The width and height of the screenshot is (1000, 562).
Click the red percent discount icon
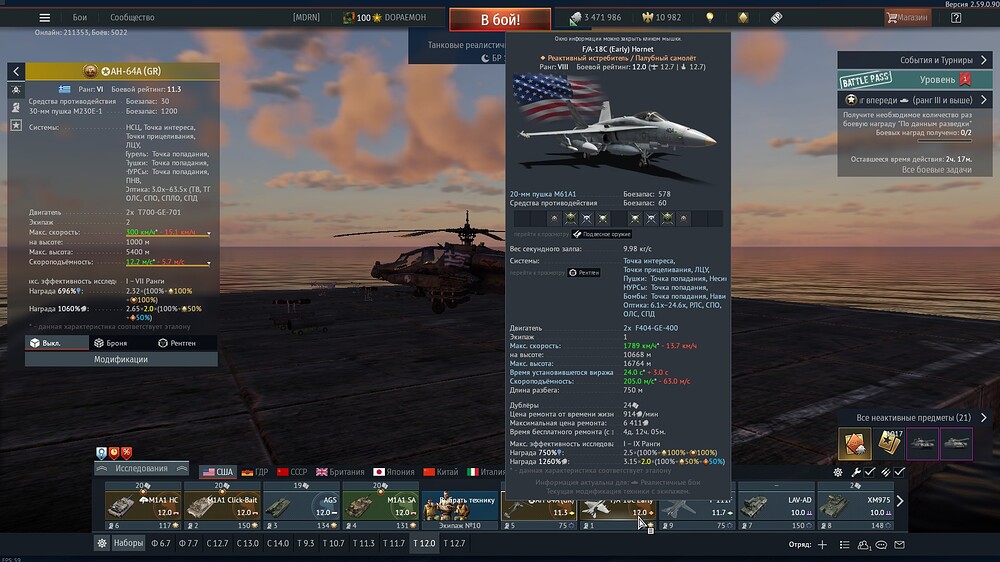[x=127, y=453]
